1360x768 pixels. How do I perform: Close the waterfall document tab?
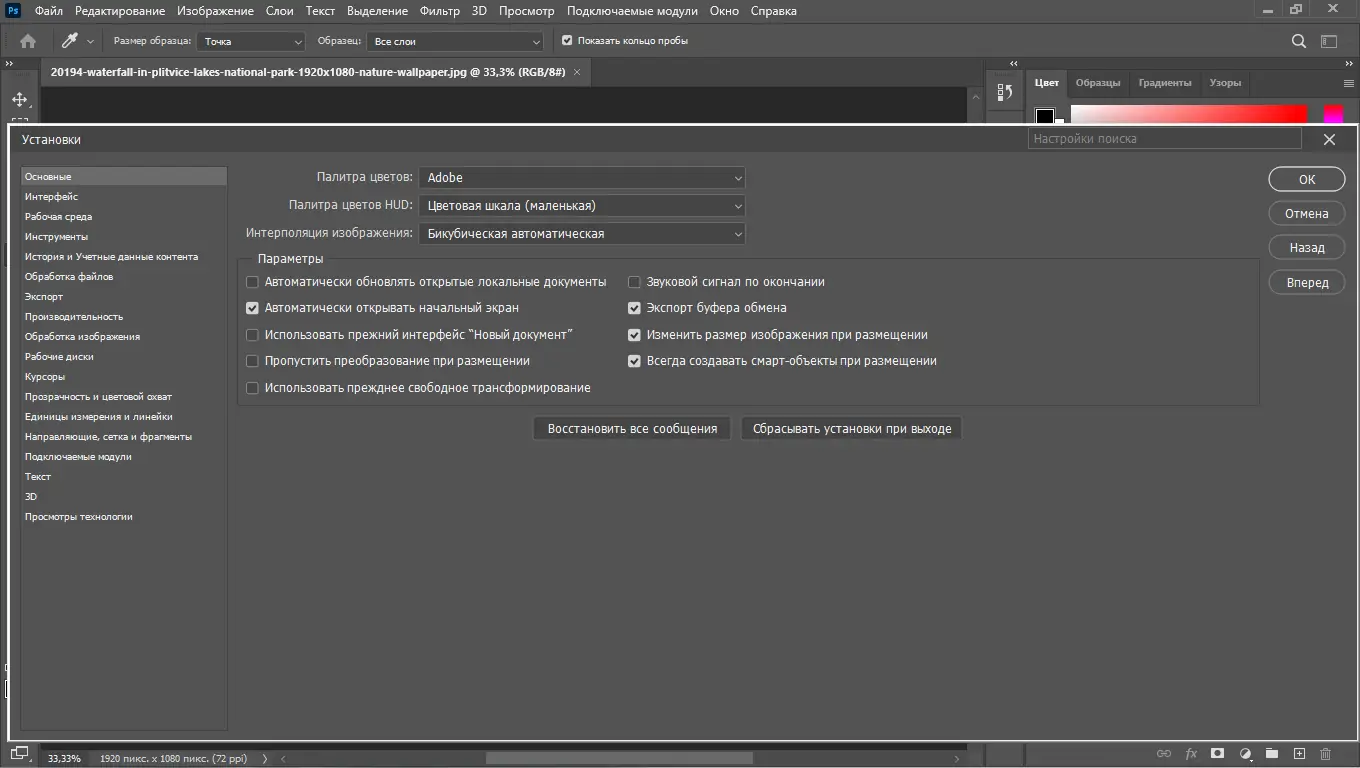tap(577, 72)
